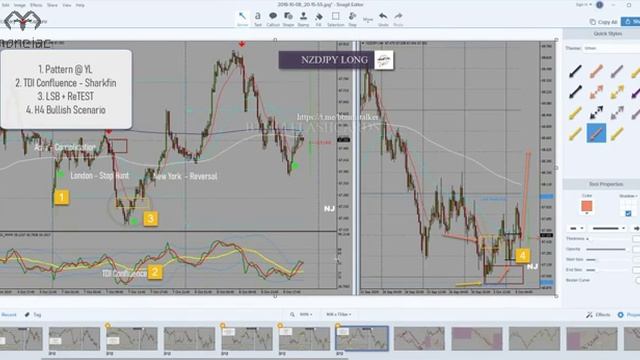The width and height of the screenshot is (640, 360).
Task: Click the Tag button
Action: click(x=33, y=315)
